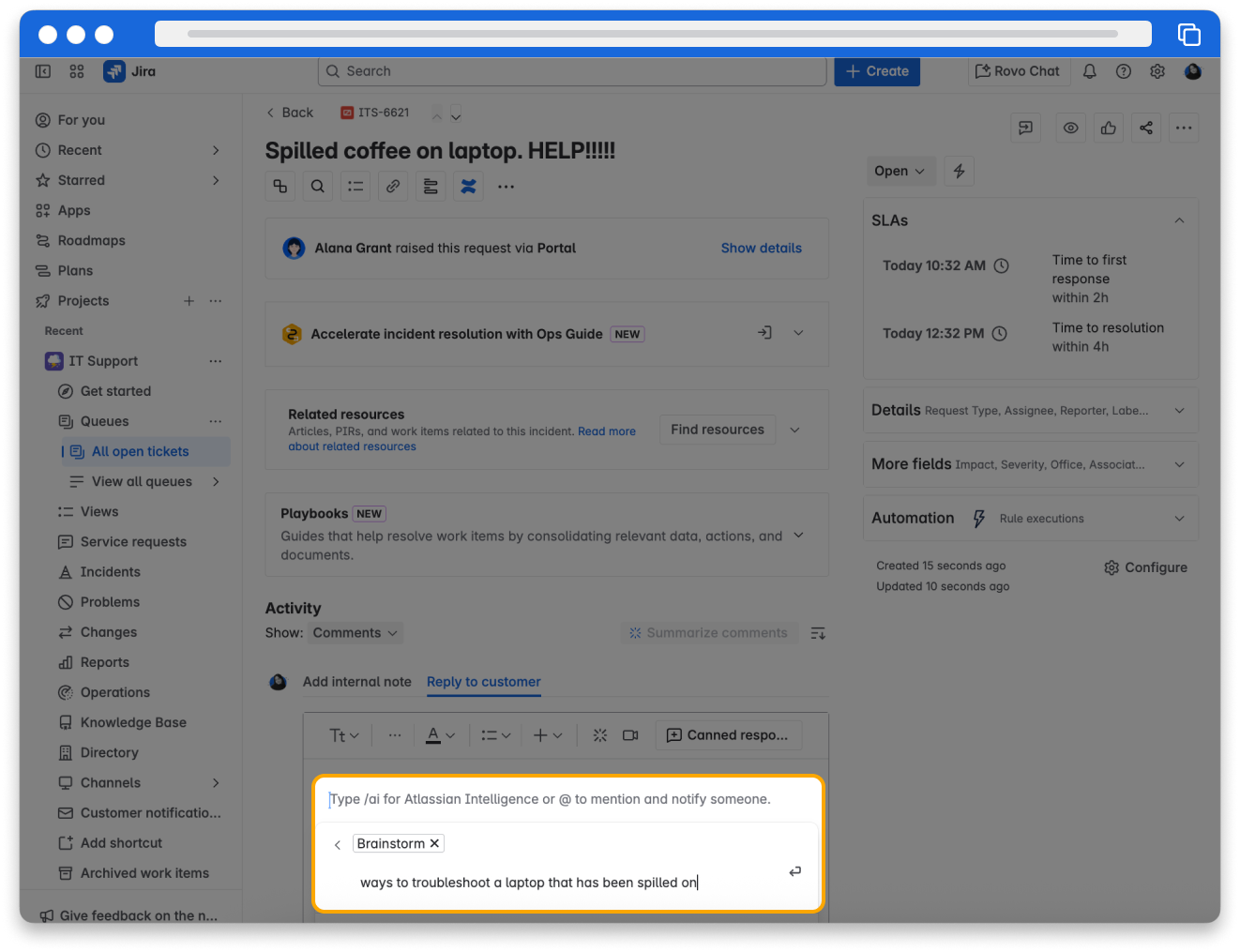
Task: Click Find resources button
Action: [x=718, y=430]
